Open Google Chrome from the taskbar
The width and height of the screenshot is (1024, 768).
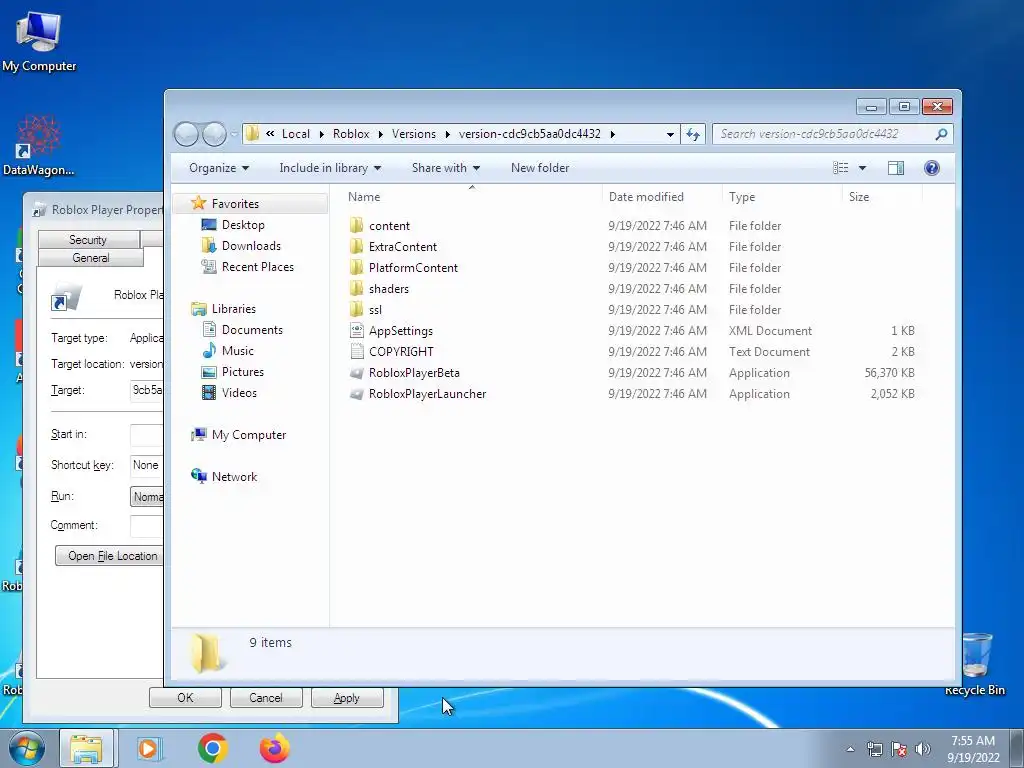[x=213, y=748]
